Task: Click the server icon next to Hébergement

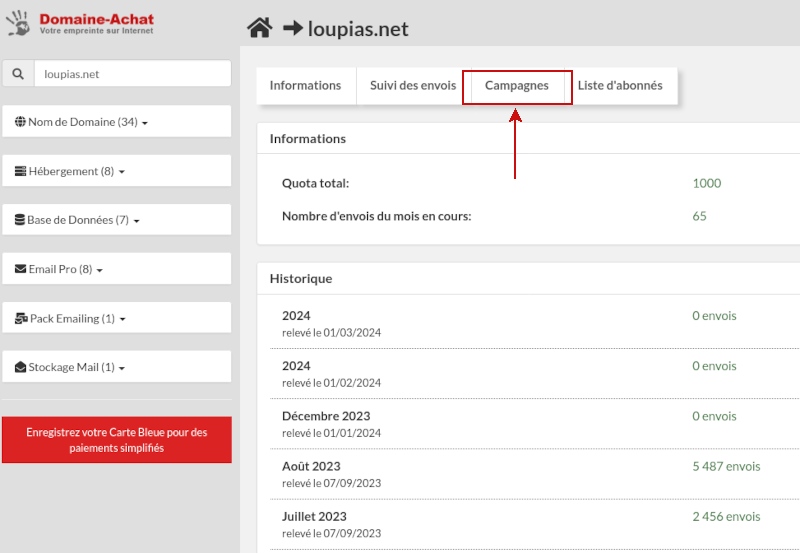Action: point(20,171)
